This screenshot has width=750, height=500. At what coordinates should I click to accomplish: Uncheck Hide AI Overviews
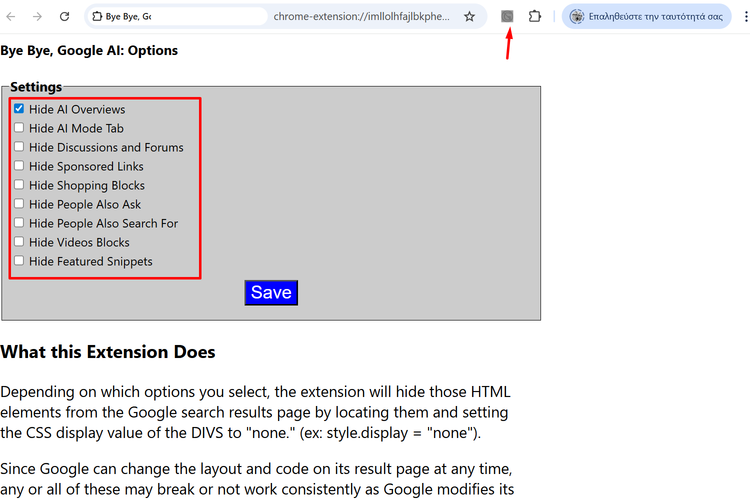coord(19,109)
